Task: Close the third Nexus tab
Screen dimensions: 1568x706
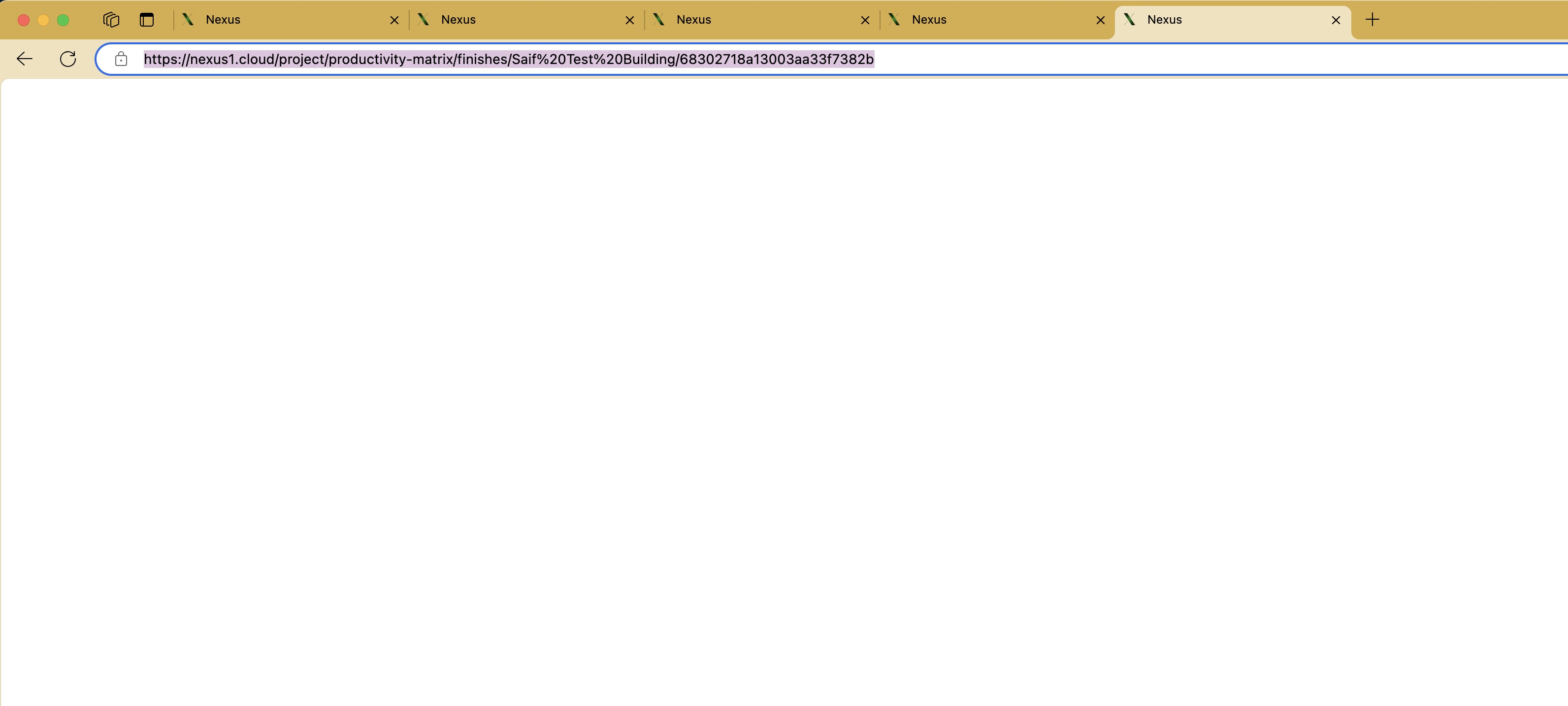Action: (865, 20)
